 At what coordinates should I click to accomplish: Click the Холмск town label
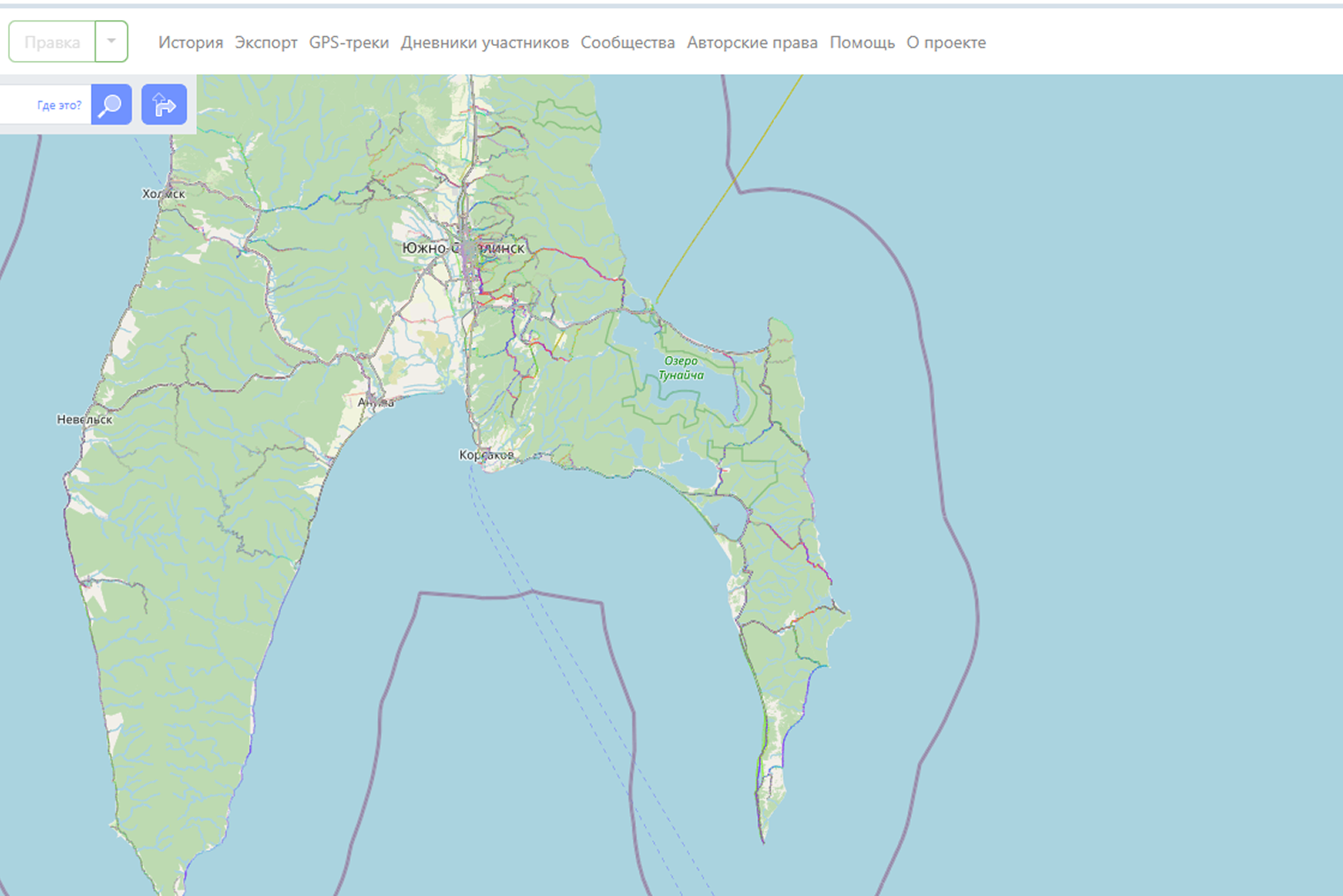(x=162, y=192)
